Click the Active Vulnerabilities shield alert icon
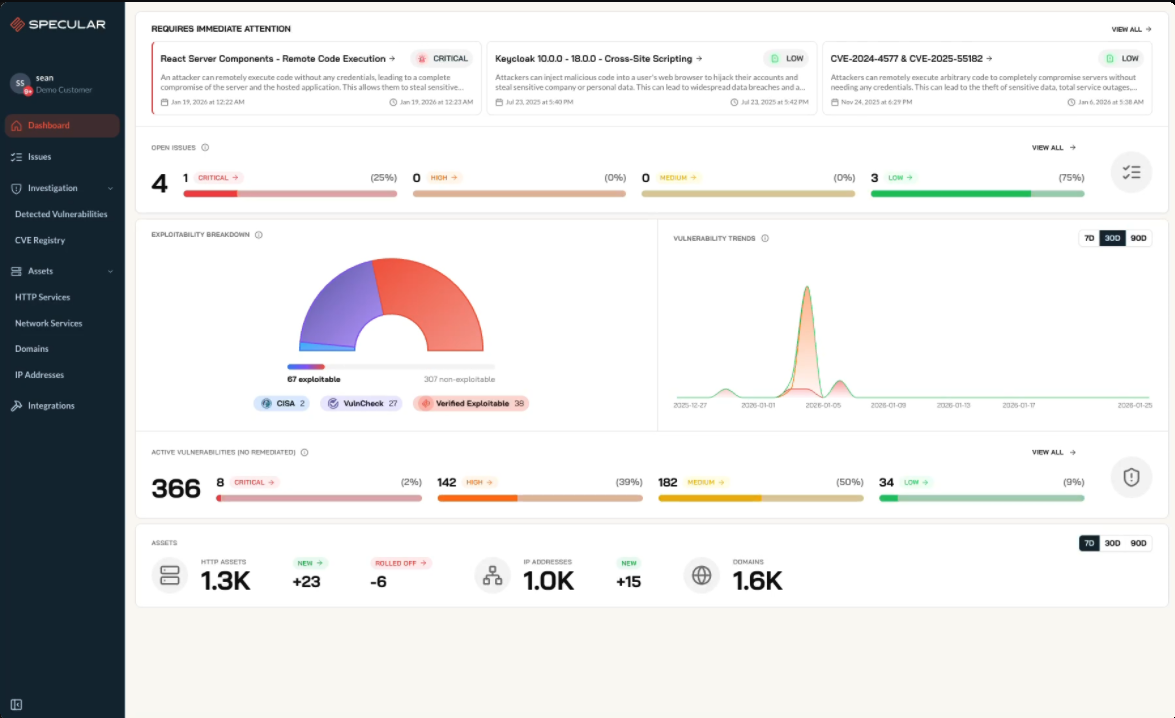This screenshot has width=1175, height=718. [1131, 477]
